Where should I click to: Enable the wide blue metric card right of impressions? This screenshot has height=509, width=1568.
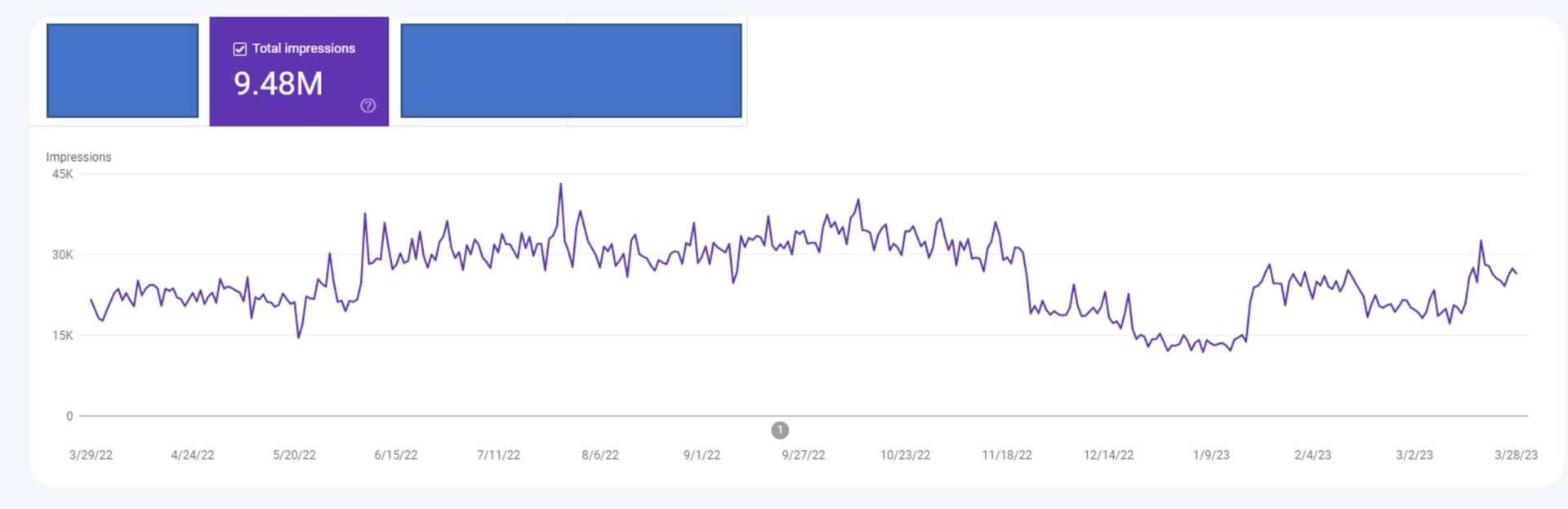(x=570, y=71)
